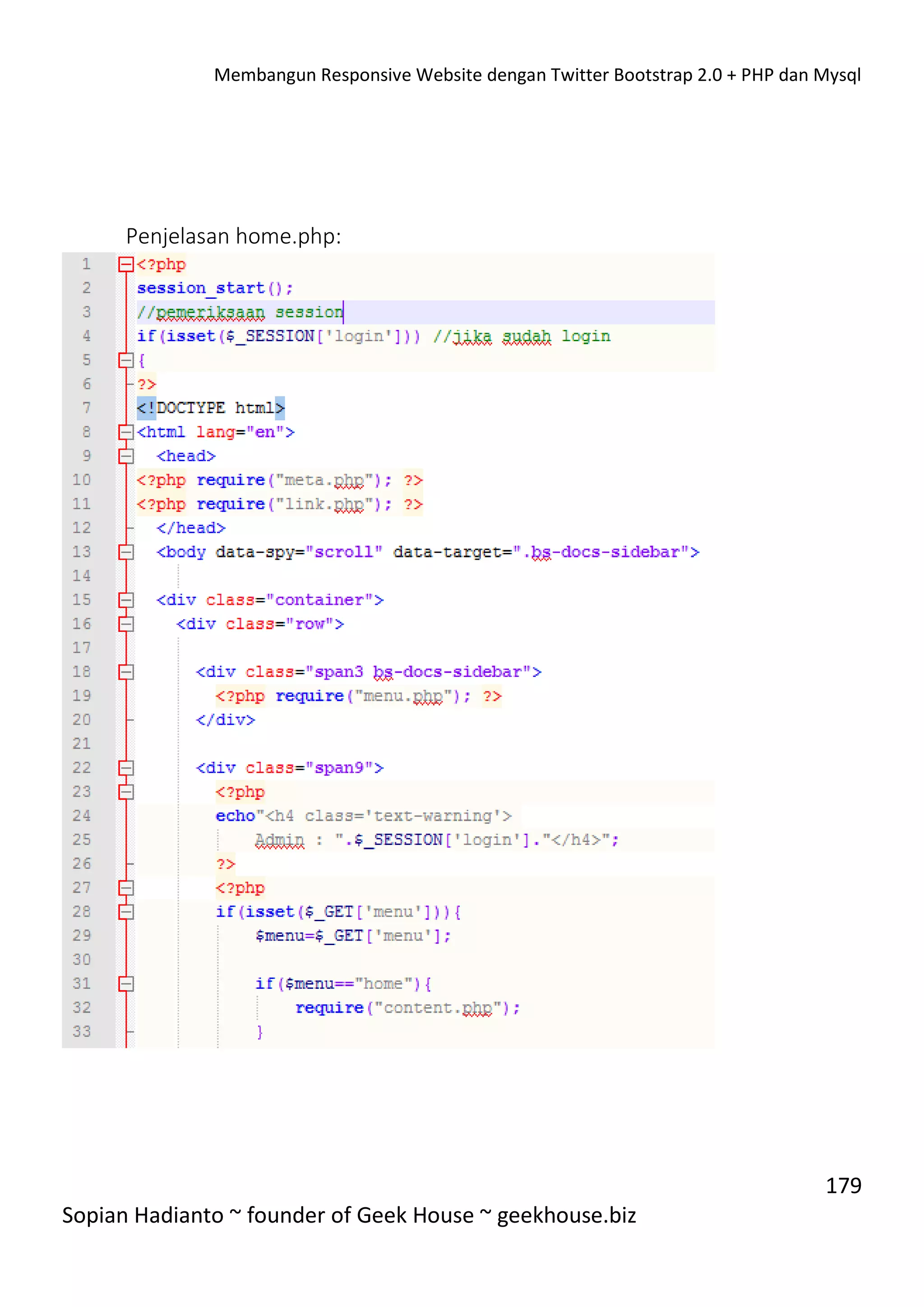Click the $menu=$_GET['menu']; line
The width and height of the screenshot is (924, 1307).
pos(353,936)
